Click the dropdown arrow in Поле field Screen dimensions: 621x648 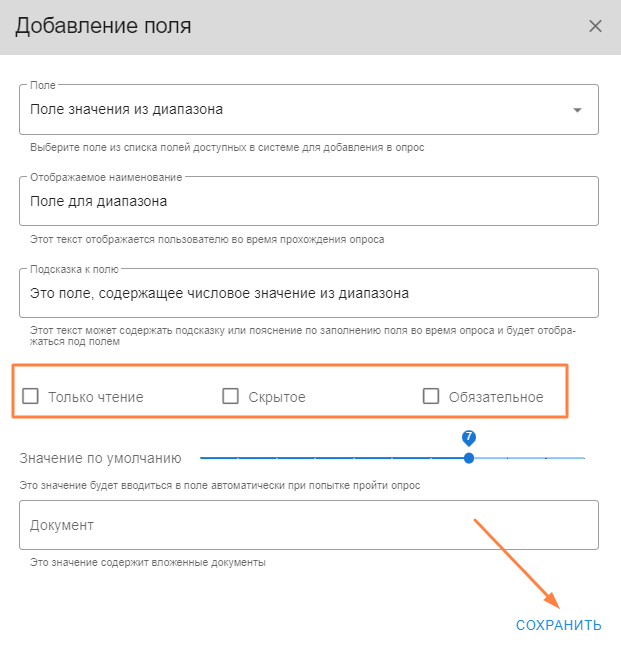tap(577, 110)
